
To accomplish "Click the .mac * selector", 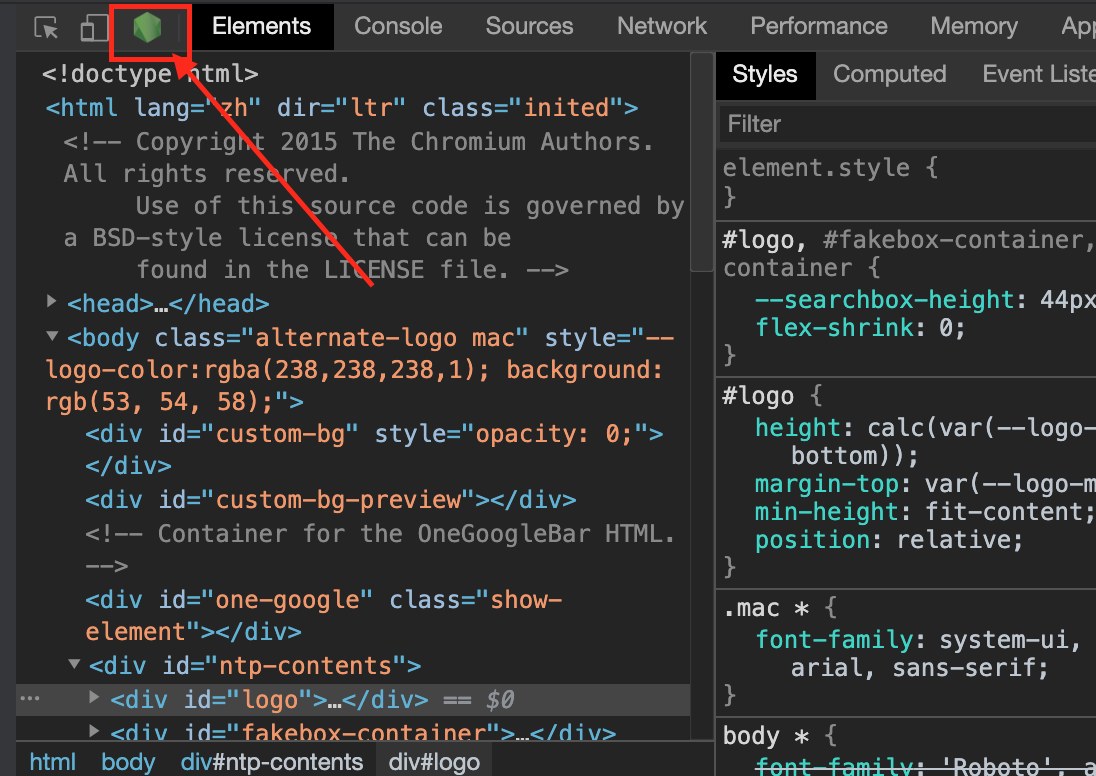I will [766, 608].
